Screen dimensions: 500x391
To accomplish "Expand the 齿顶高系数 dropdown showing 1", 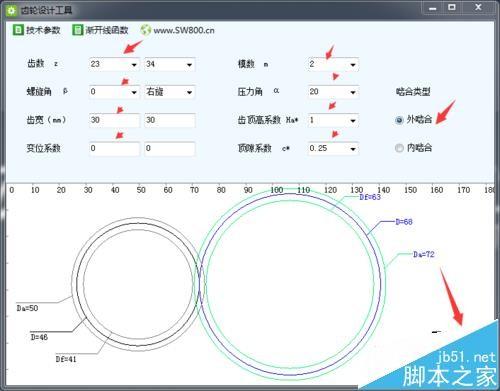I will (333, 120).
